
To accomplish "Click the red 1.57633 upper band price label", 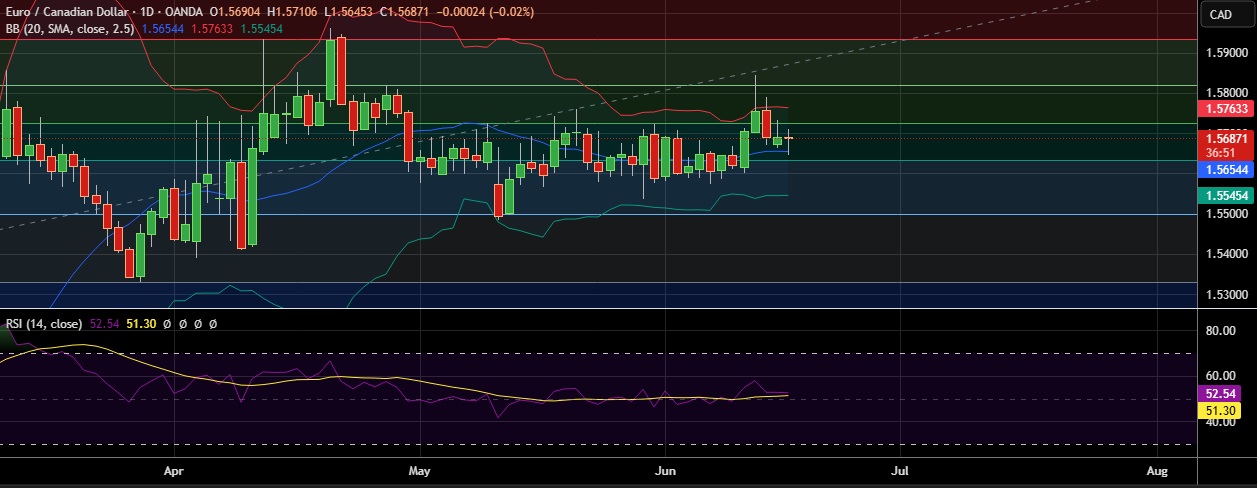I will coord(1226,108).
